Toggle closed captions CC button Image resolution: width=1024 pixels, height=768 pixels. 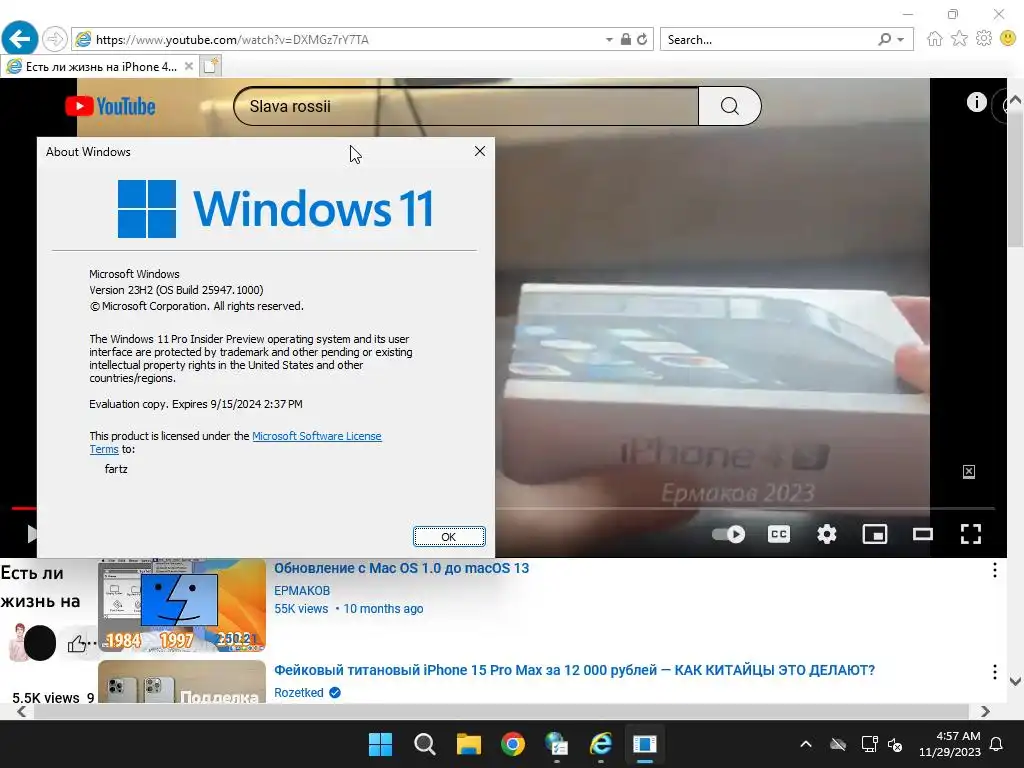coord(778,534)
